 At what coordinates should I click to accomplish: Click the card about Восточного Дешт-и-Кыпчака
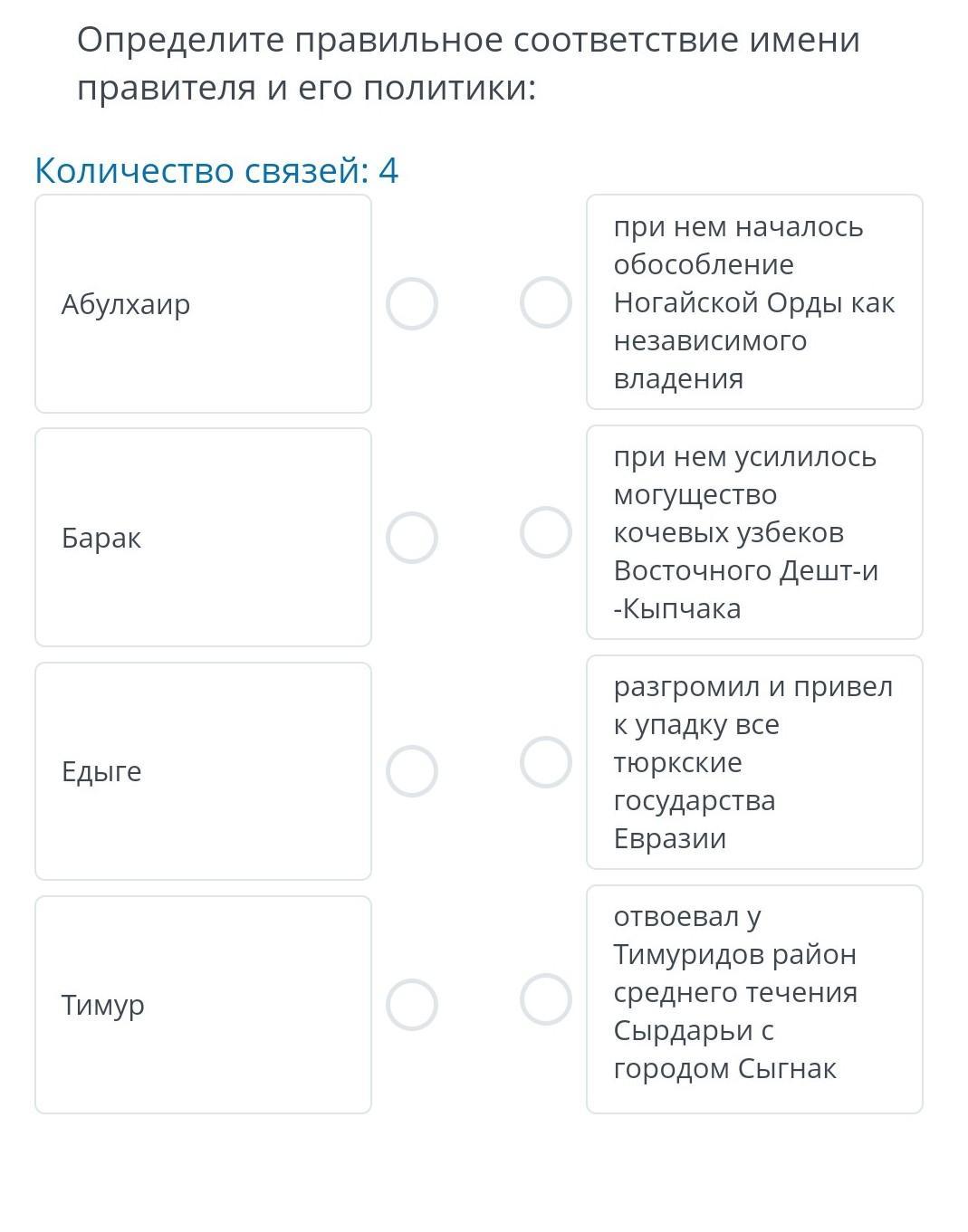754,532
